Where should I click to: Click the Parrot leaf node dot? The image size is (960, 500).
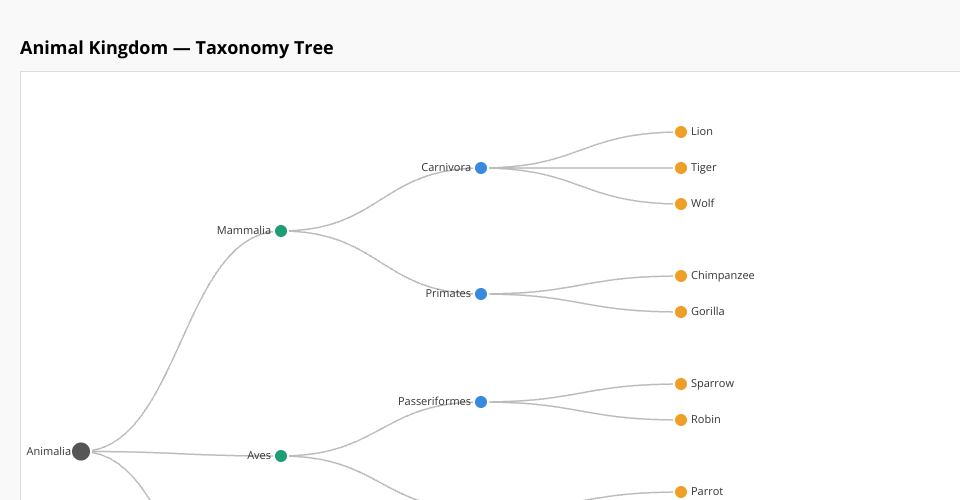[x=681, y=492]
